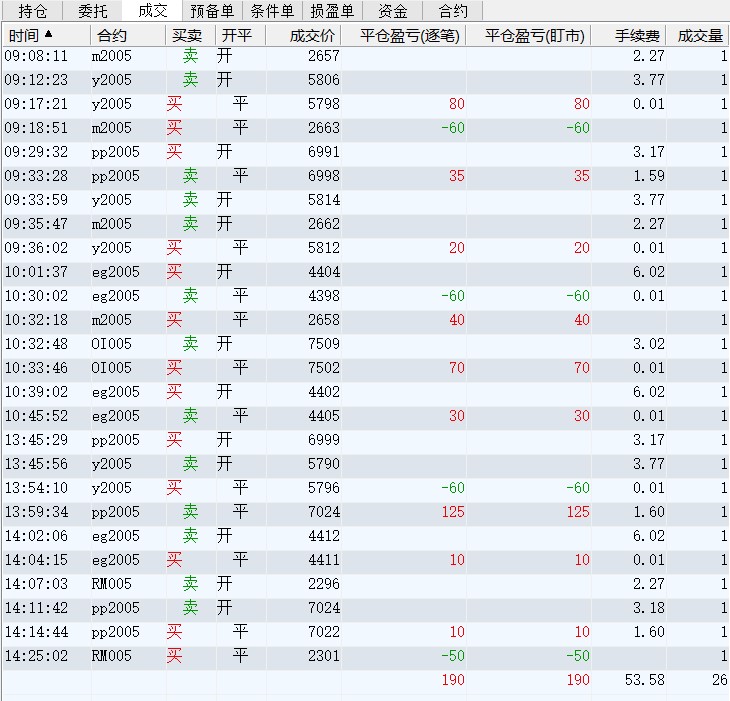Click the OI005 contract at 10:32:48

coord(112,344)
